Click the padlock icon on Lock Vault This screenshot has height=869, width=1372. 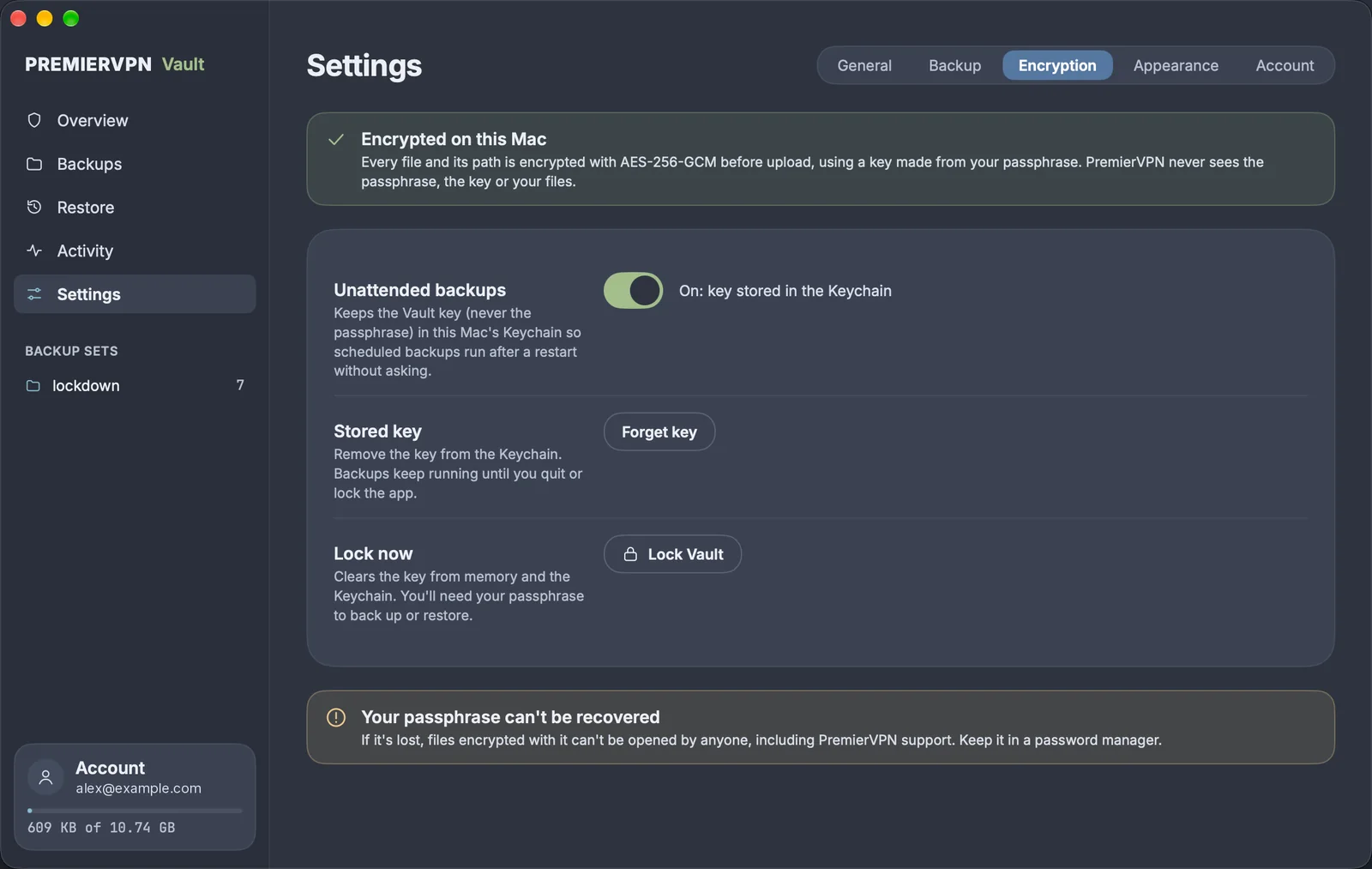point(630,554)
